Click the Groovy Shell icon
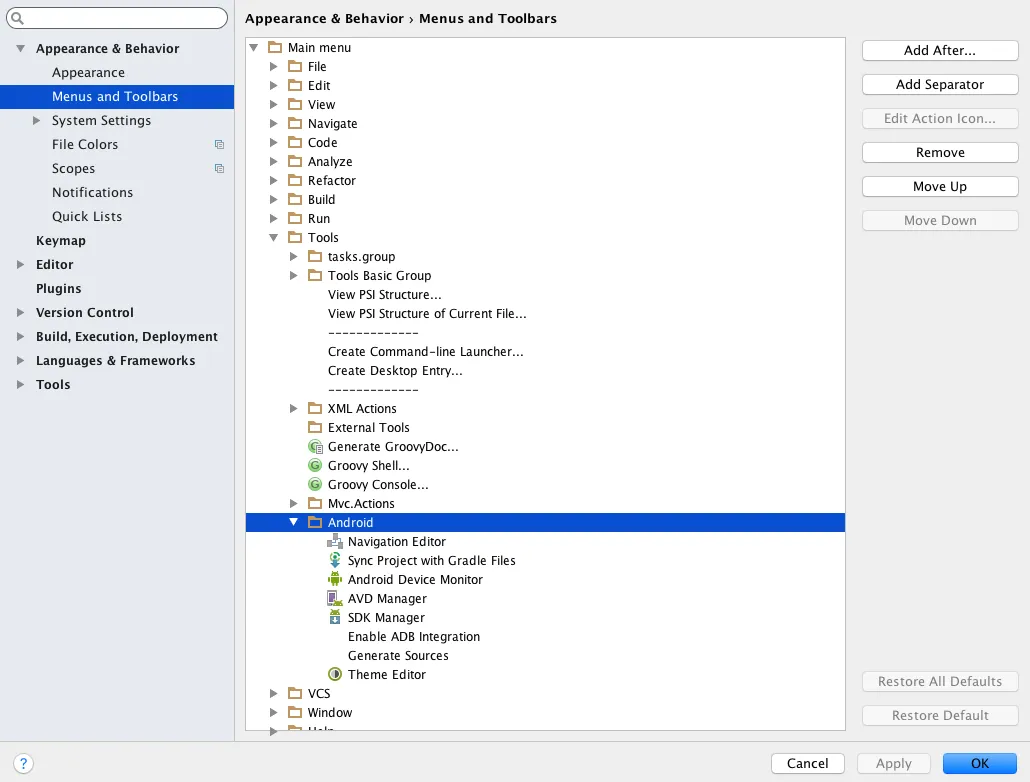This screenshot has height=782, width=1030. click(x=315, y=465)
